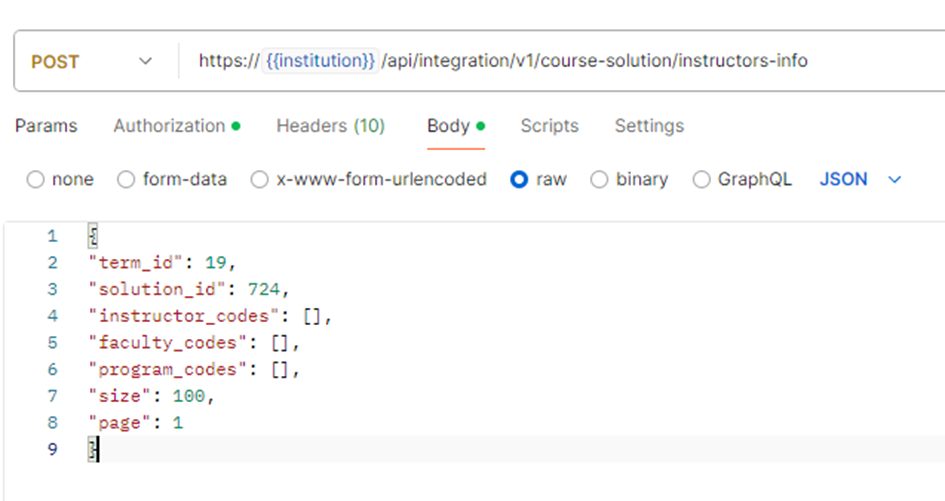
Task: Select the raw body radio button
Action: click(519, 180)
